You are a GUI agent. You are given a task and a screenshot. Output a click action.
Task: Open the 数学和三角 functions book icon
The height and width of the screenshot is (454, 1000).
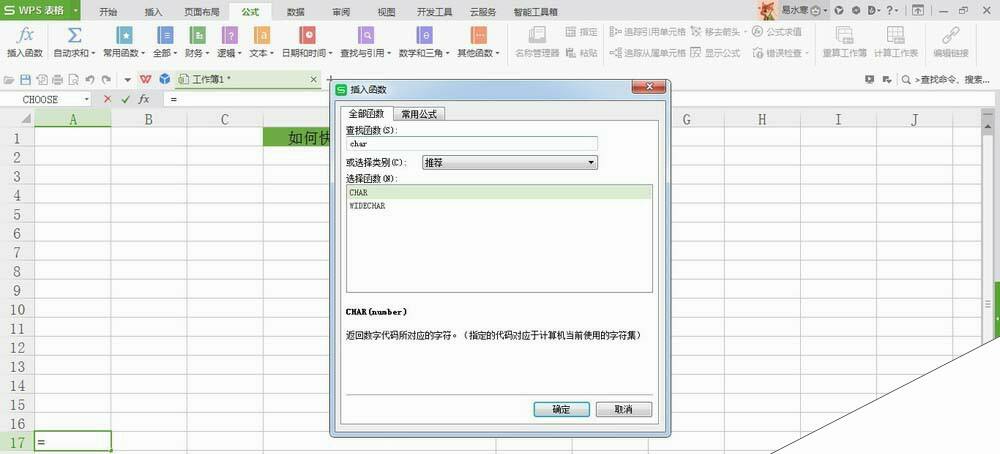(424, 35)
